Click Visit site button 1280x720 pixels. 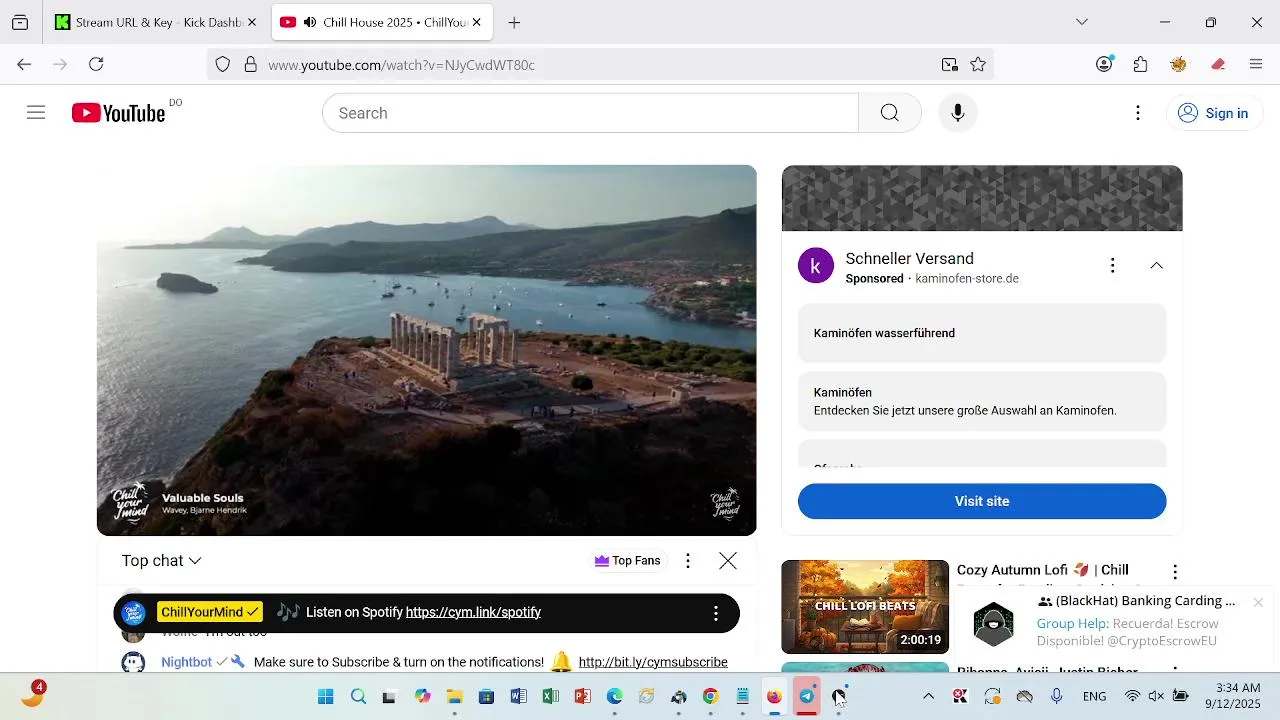[x=982, y=501]
